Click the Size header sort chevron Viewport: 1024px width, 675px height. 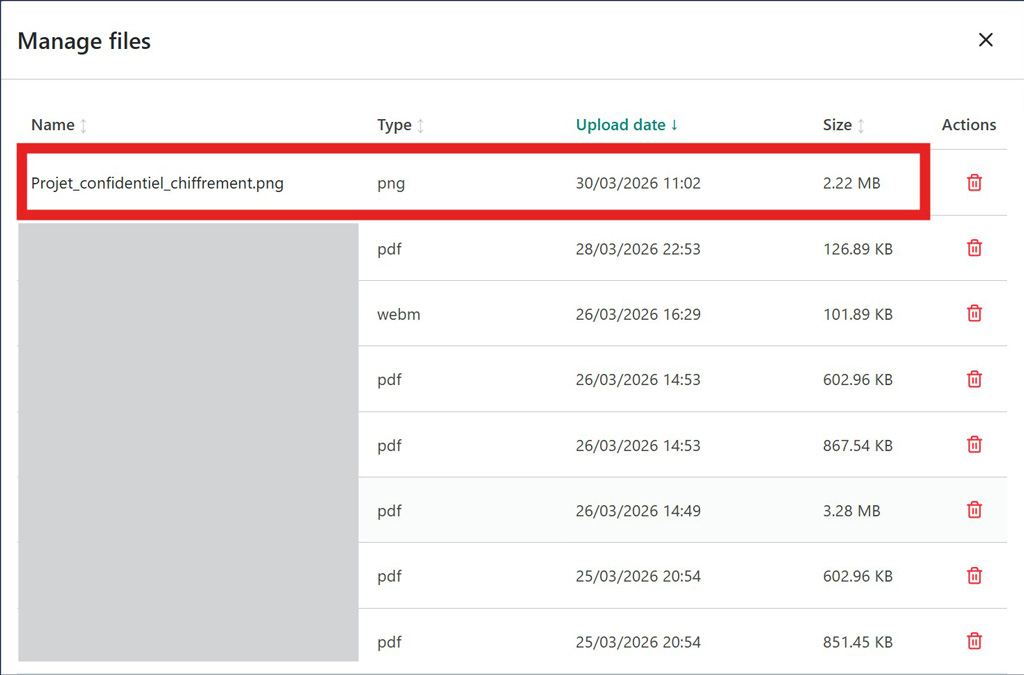(x=862, y=126)
